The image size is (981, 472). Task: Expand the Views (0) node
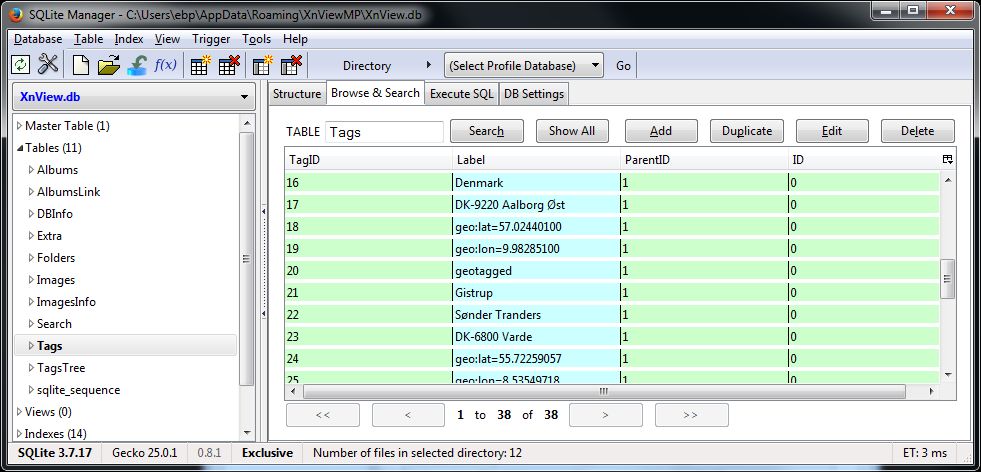19,412
